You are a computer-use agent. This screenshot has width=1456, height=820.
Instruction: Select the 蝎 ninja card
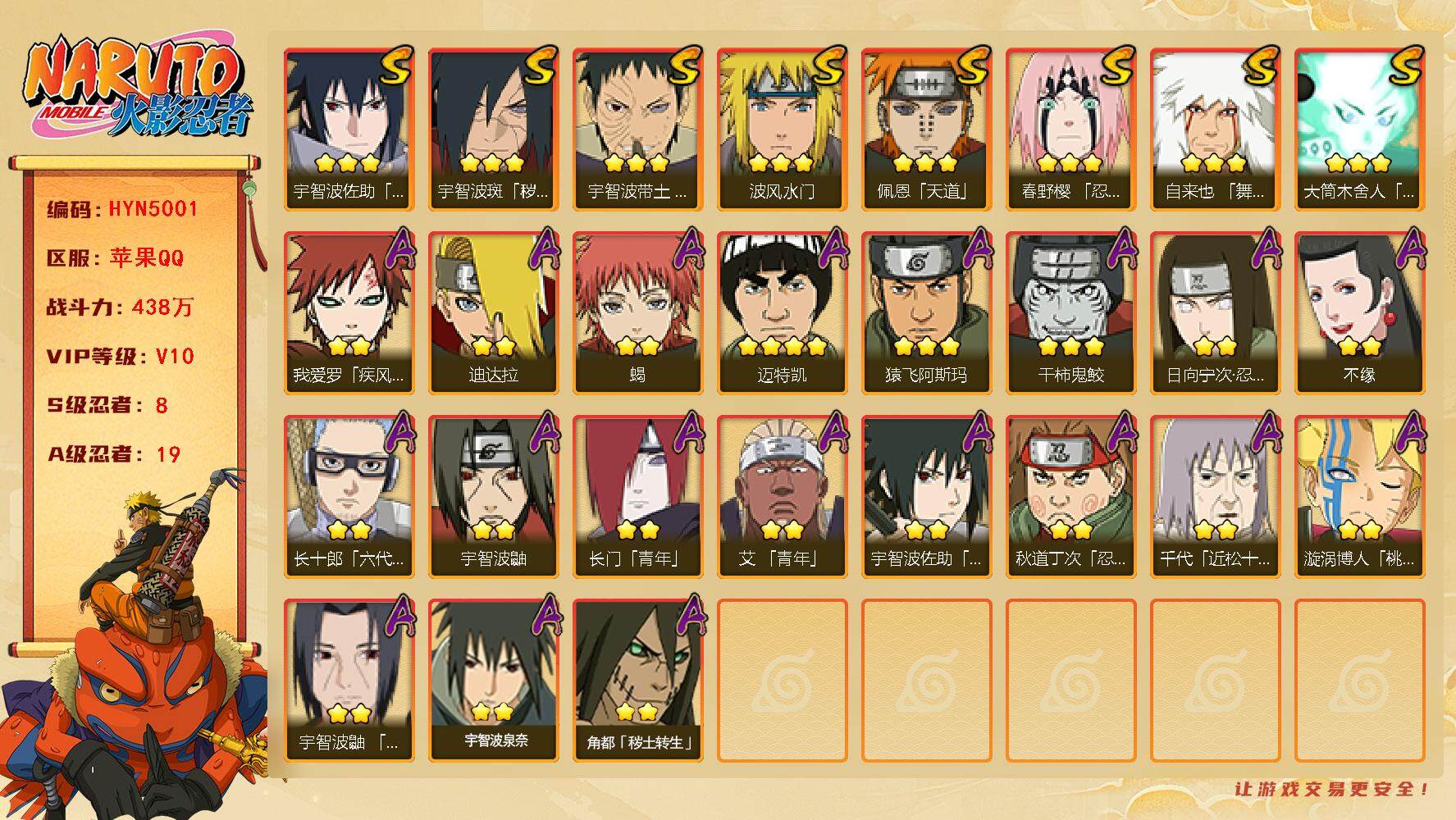pos(637,313)
